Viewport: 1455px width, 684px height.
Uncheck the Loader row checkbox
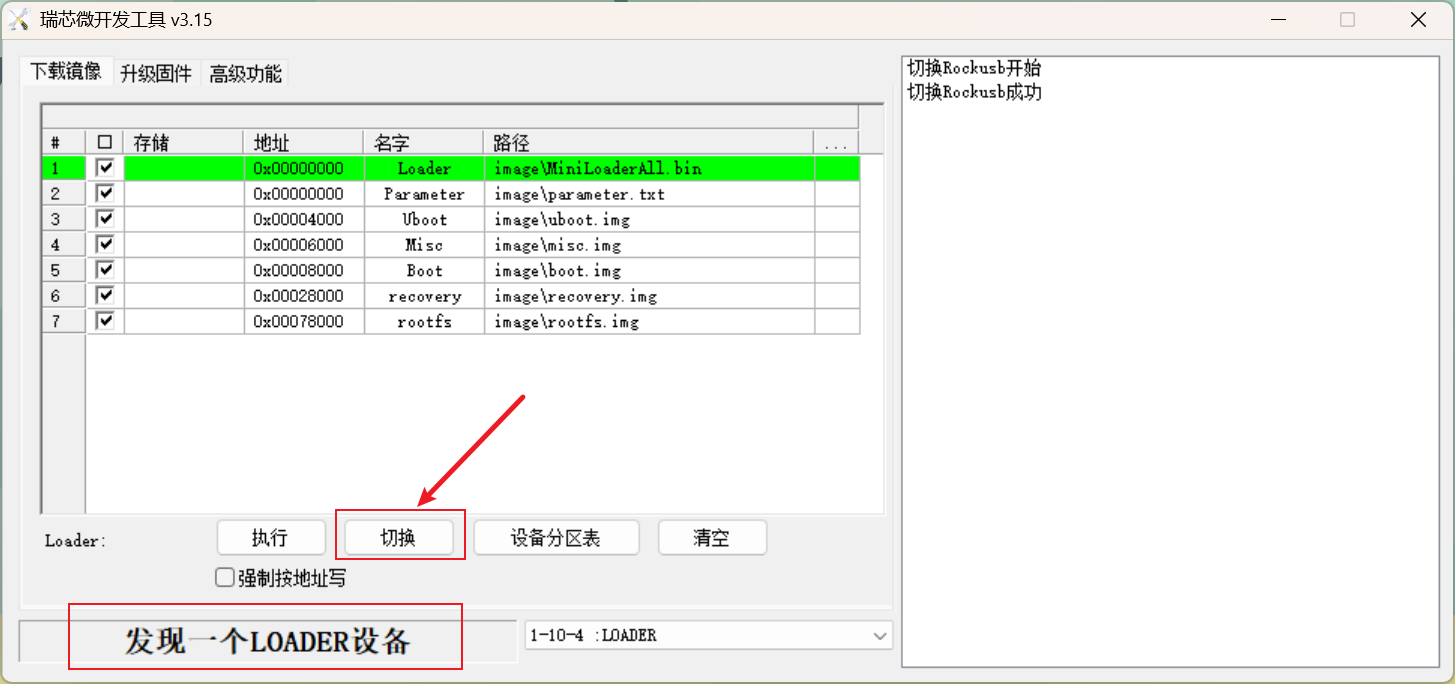(105, 168)
